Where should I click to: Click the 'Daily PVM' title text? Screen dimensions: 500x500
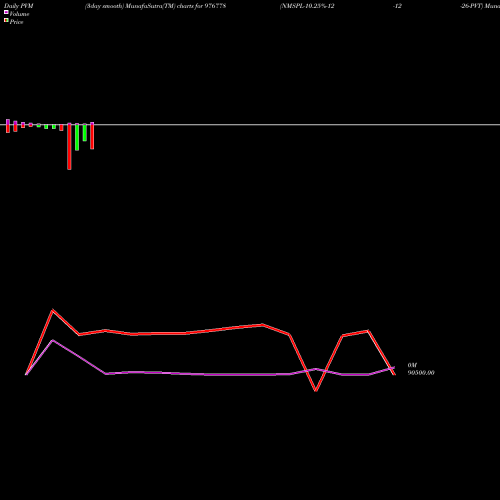tap(19, 6)
